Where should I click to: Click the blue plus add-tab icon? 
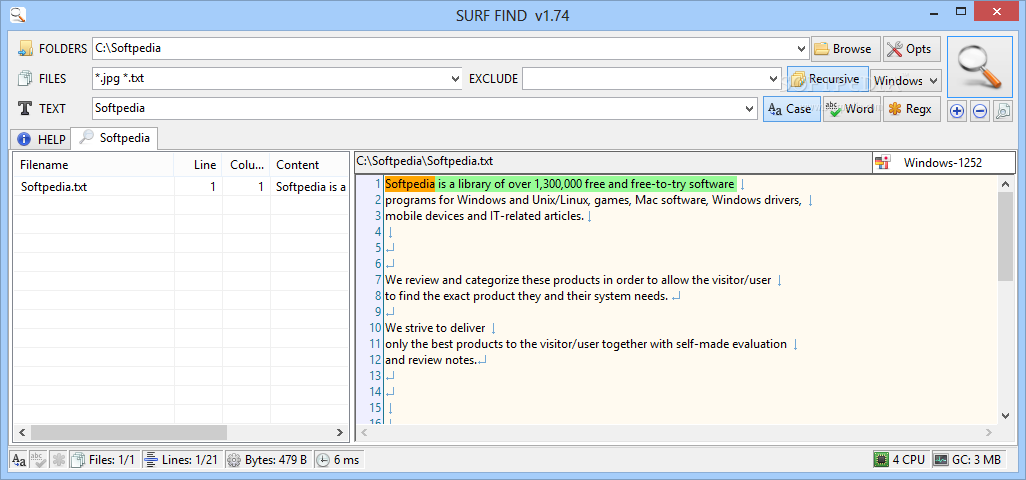coord(957,111)
